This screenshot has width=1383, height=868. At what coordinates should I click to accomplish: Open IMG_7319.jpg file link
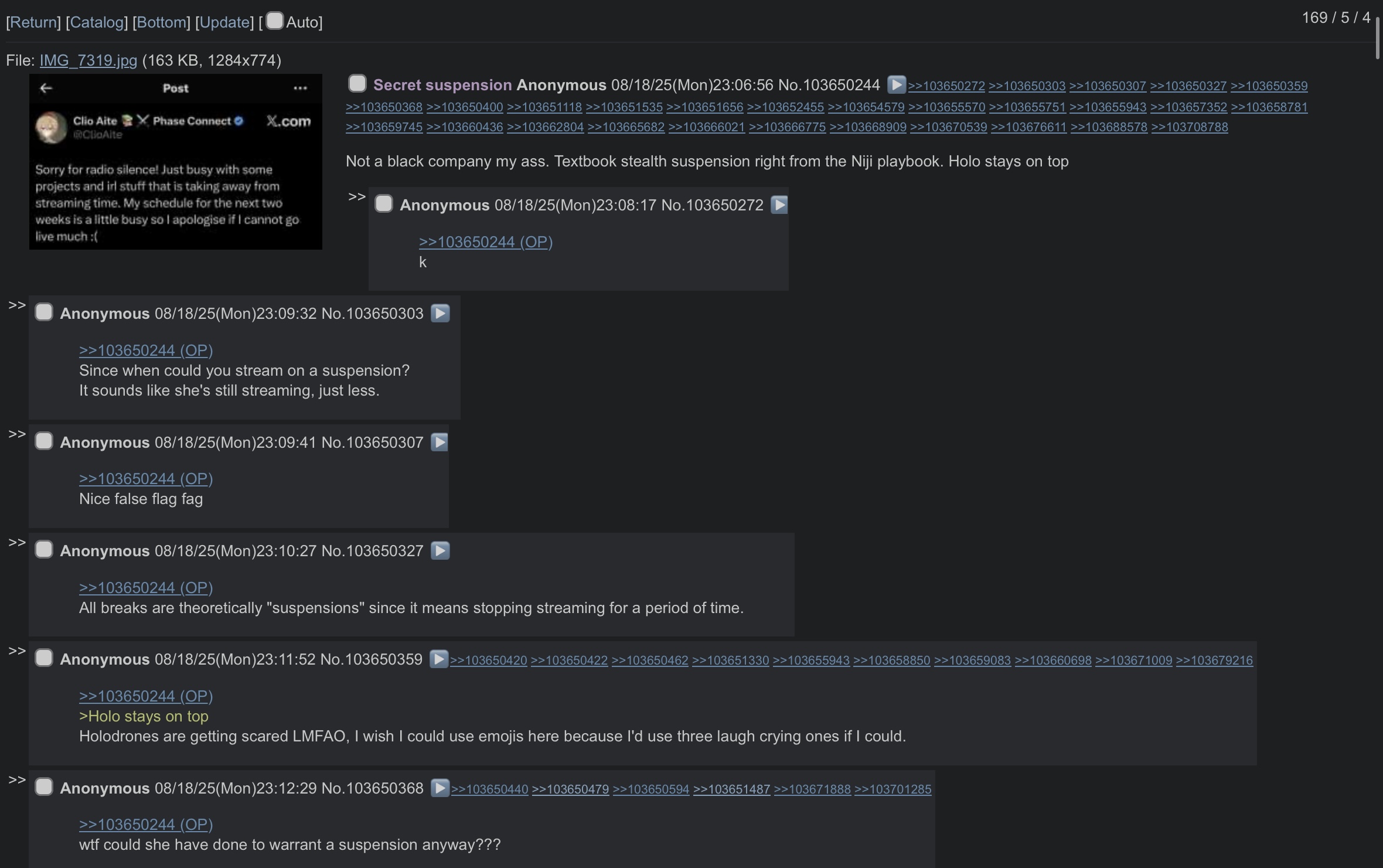[x=88, y=60]
